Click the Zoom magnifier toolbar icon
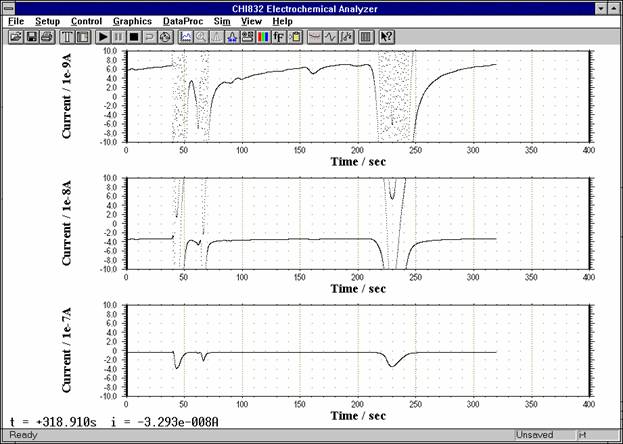The height and width of the screenshot is (444, 623). pos(201,37)
